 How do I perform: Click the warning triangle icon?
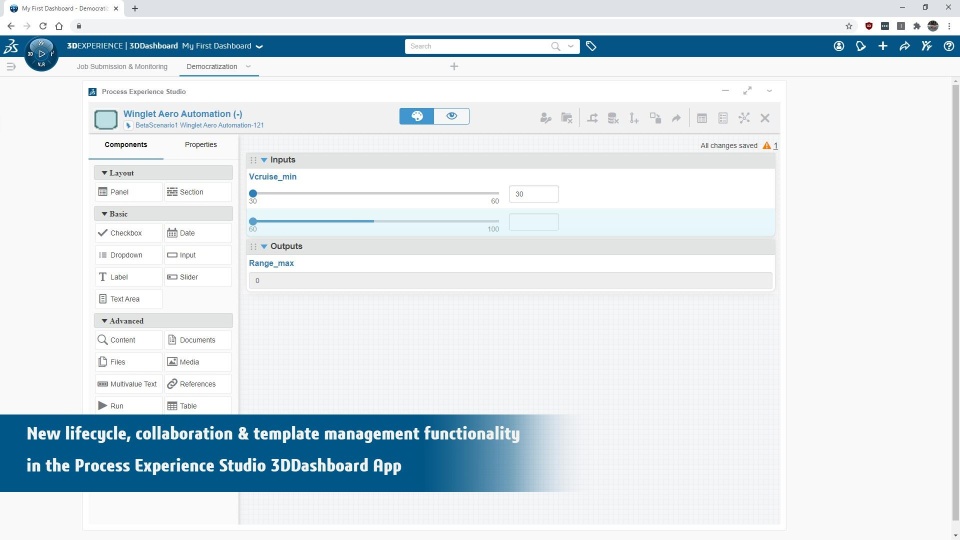(x=767, y=146)
